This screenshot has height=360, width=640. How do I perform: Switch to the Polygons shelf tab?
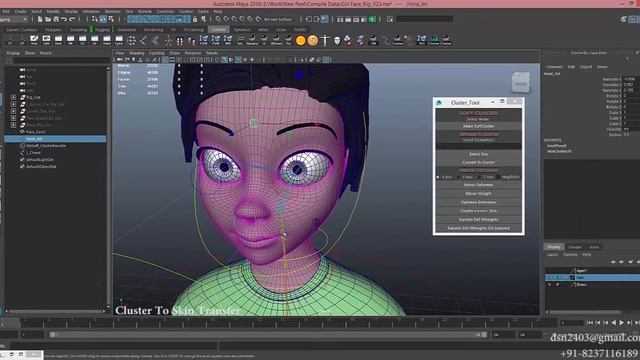click(x=53, y=30)
